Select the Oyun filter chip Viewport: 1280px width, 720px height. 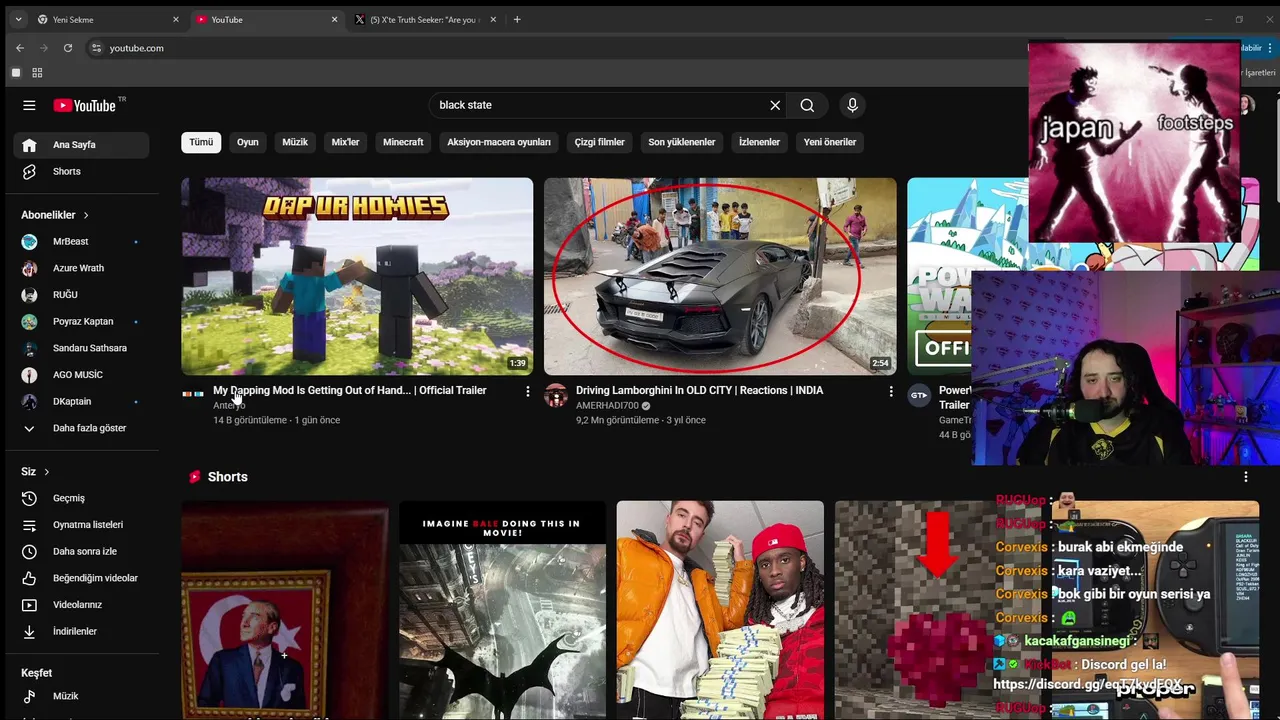tap(248, 142)
